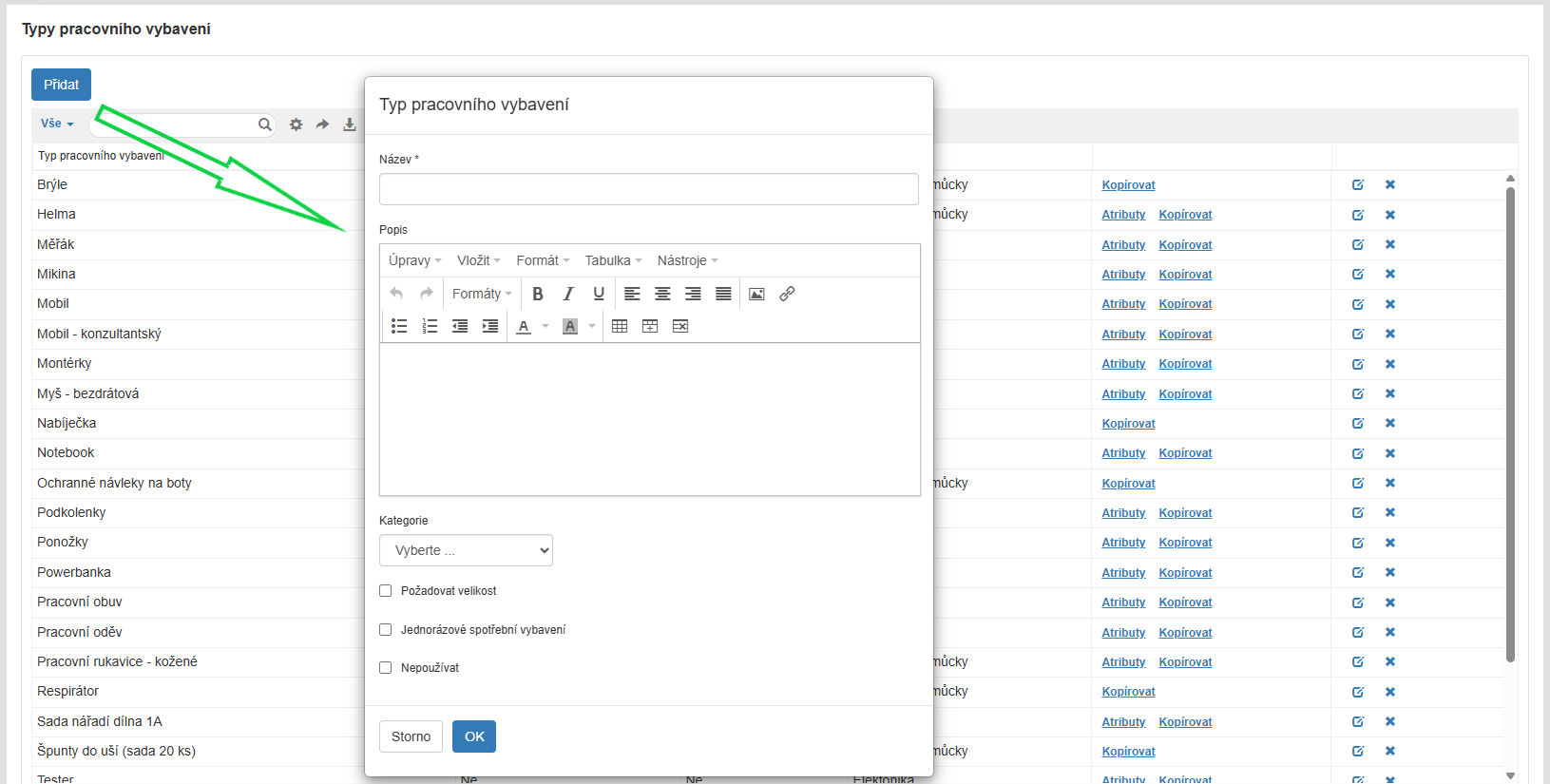
Task: Click the insert table icon
Action: pos(620,326)
